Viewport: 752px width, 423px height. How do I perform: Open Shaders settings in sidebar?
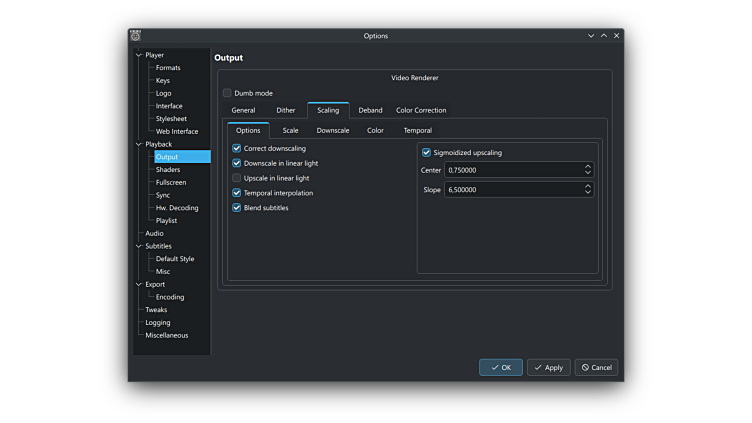pyautogui.click(x=168, y=170)
